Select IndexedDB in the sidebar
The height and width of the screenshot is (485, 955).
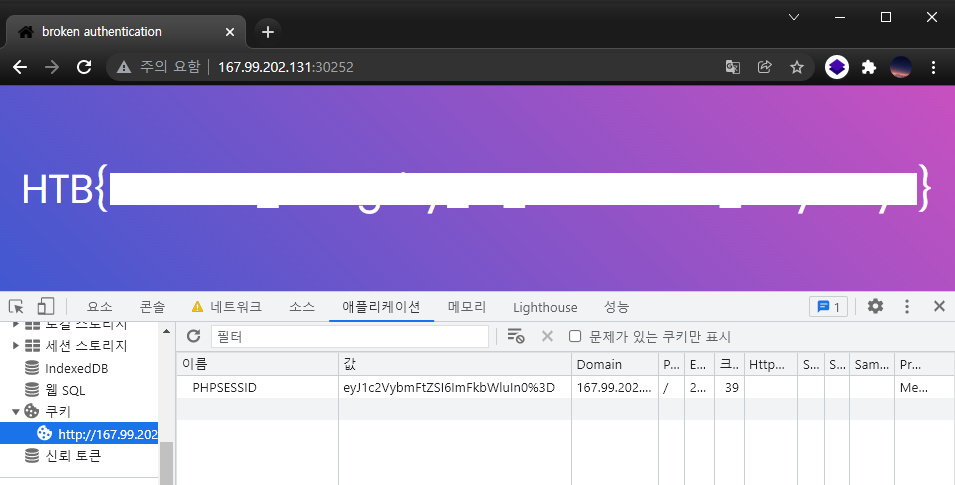[x=76, y=368]
